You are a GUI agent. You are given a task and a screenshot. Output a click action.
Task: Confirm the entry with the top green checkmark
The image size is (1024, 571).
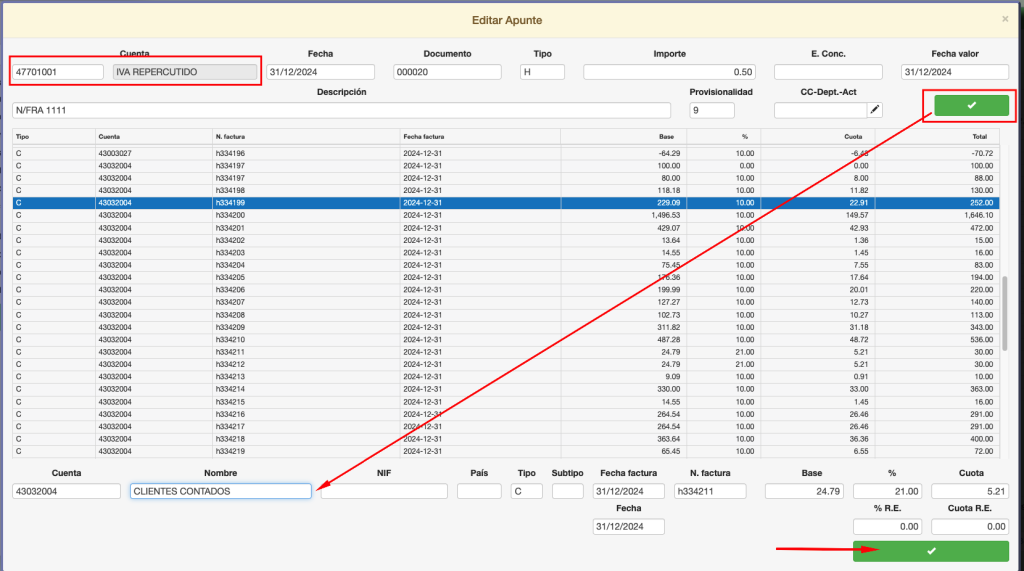click(x=971, y=106)
